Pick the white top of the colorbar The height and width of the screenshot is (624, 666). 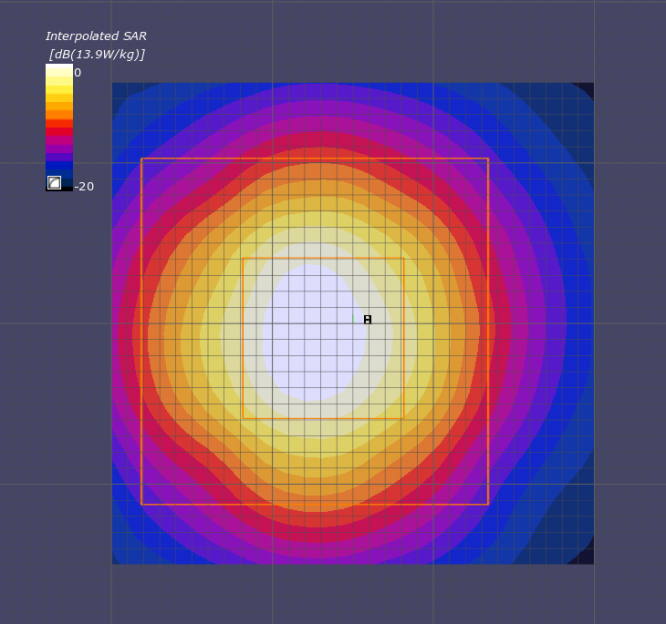click(x=59, y=70)
